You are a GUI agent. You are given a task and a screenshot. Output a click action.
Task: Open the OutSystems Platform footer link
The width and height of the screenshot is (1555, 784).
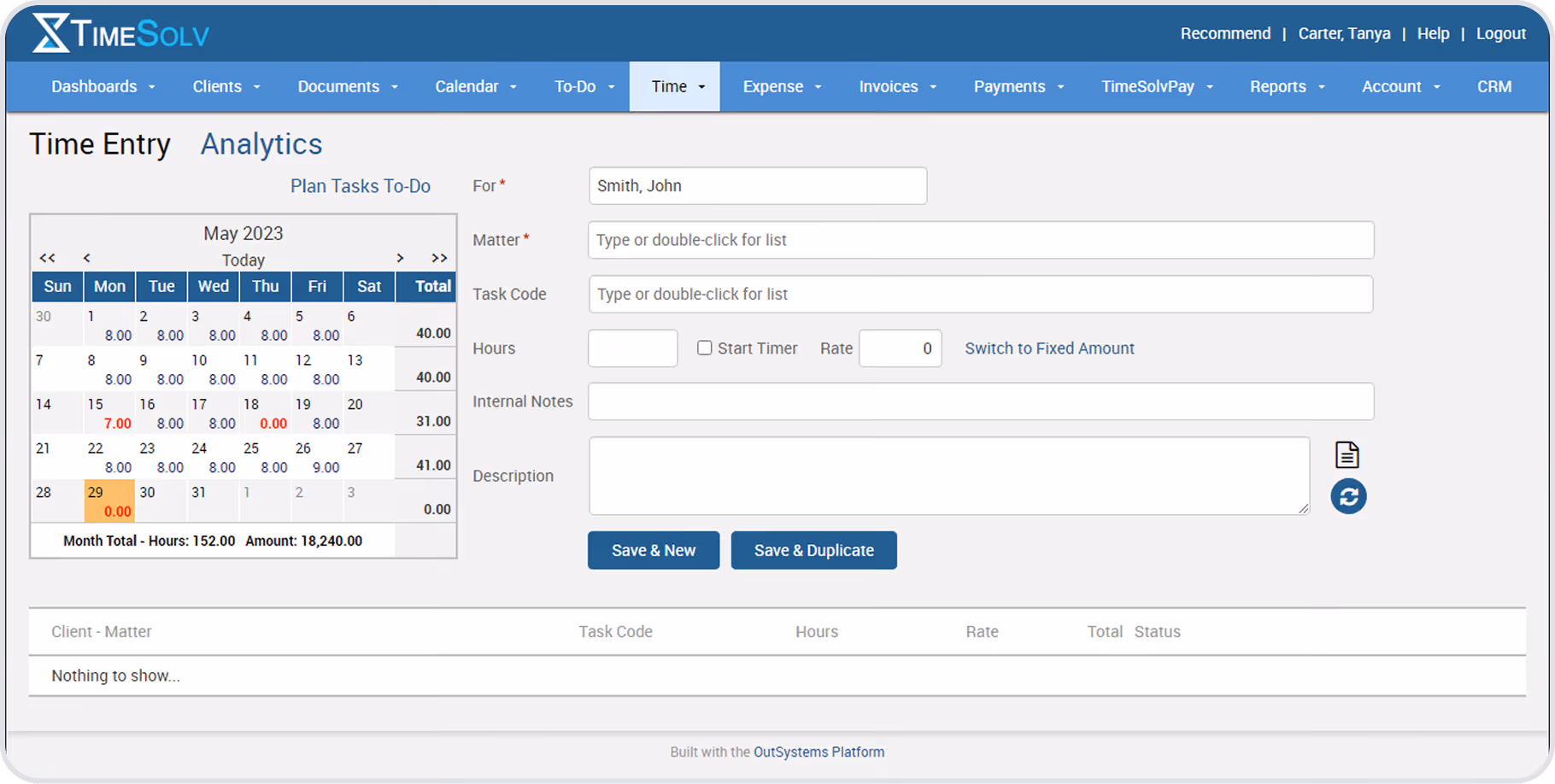(x=819, y=752)
